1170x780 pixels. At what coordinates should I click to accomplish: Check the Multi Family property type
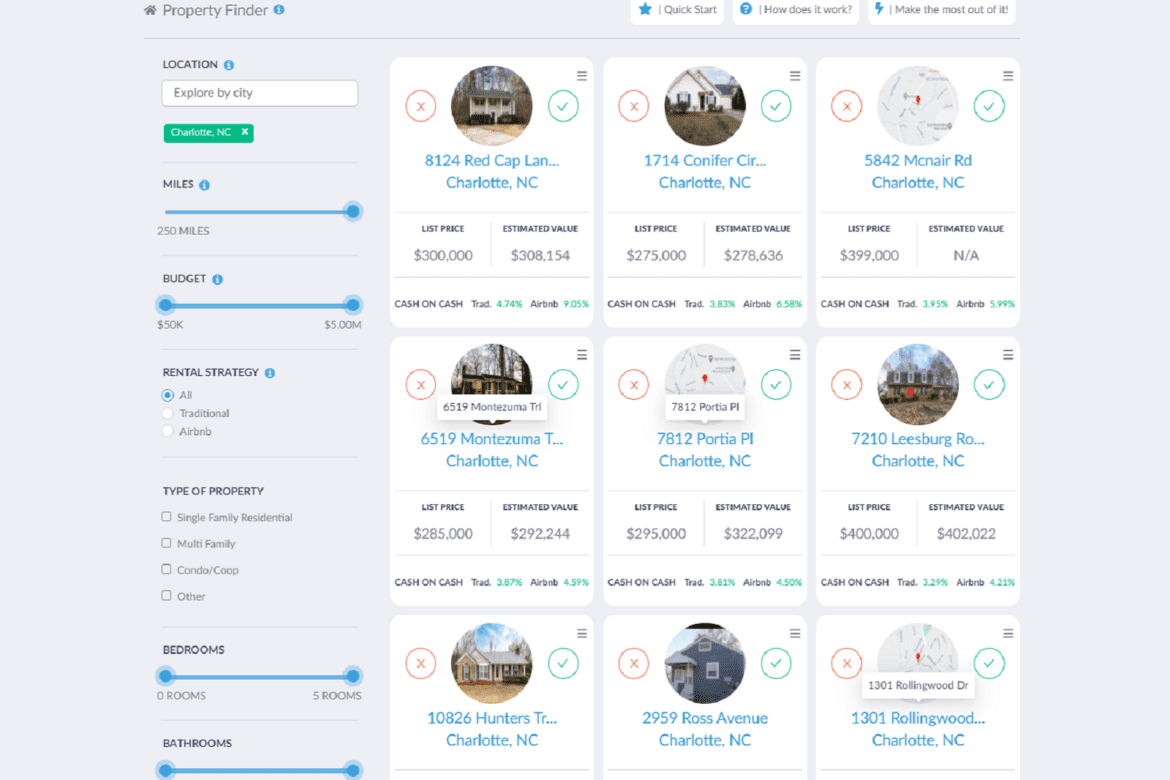165,543
